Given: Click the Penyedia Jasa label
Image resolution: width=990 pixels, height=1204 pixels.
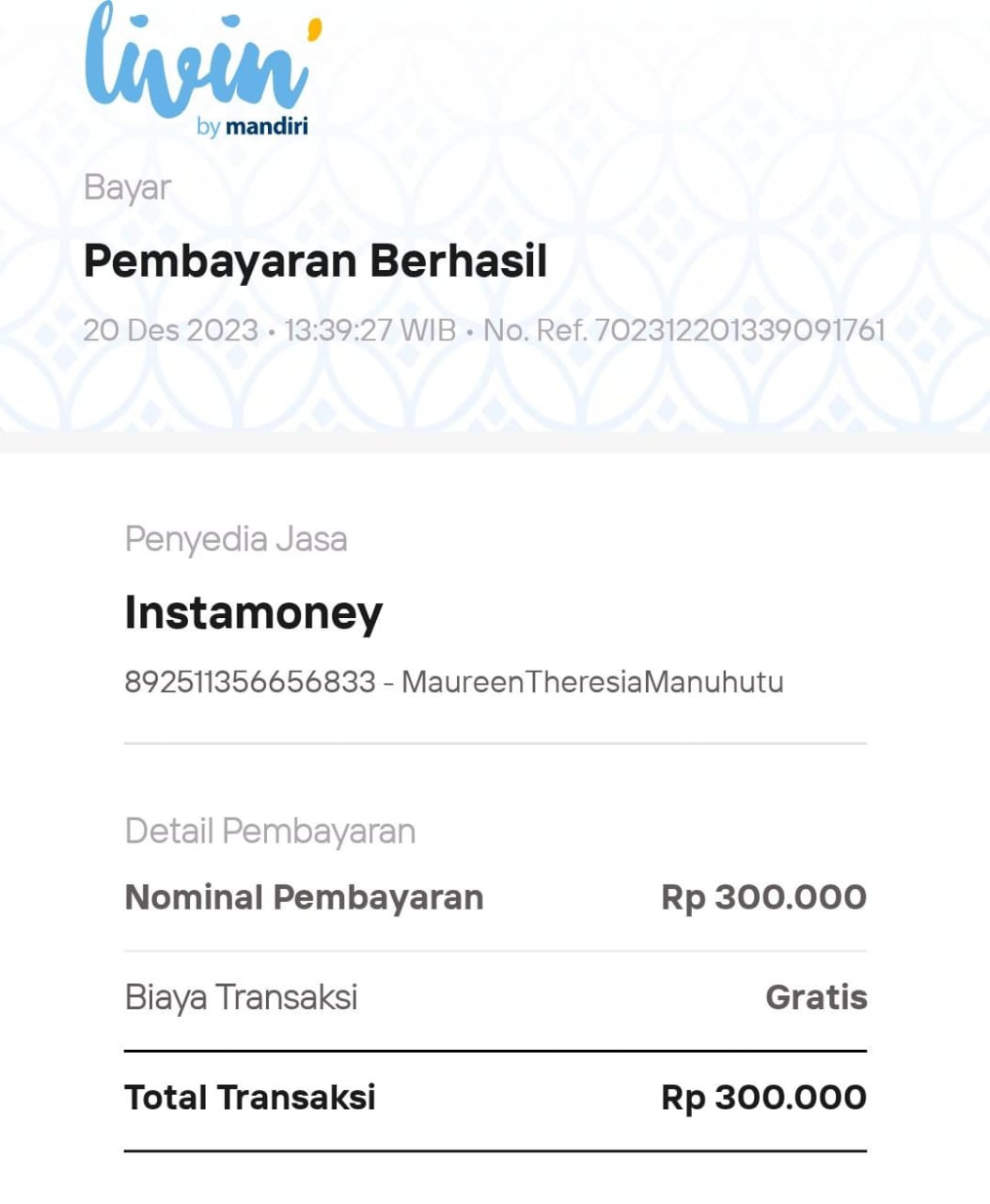Looking at the screenshot, I should (236, 540).
